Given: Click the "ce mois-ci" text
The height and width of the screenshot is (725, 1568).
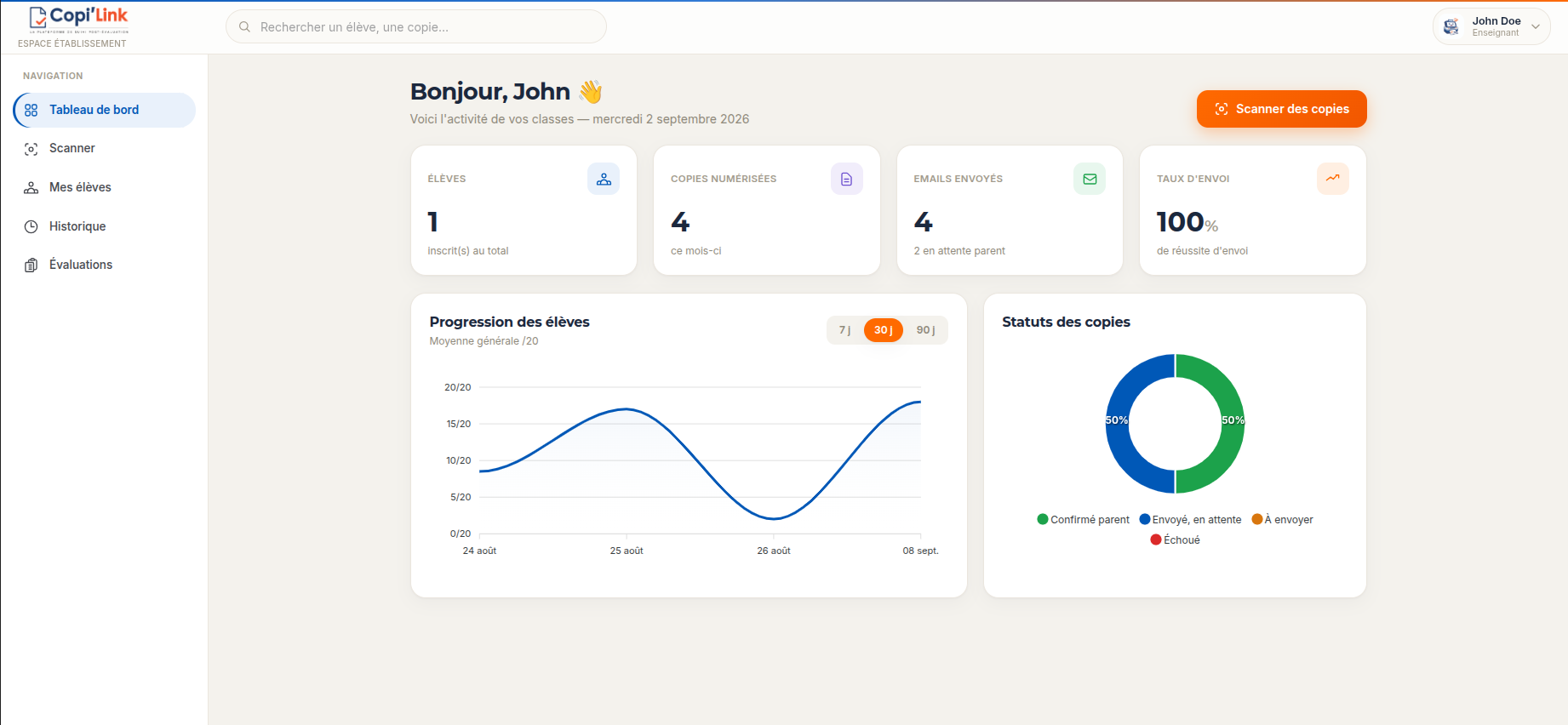Looking at the screenshot, I should 696,251.
